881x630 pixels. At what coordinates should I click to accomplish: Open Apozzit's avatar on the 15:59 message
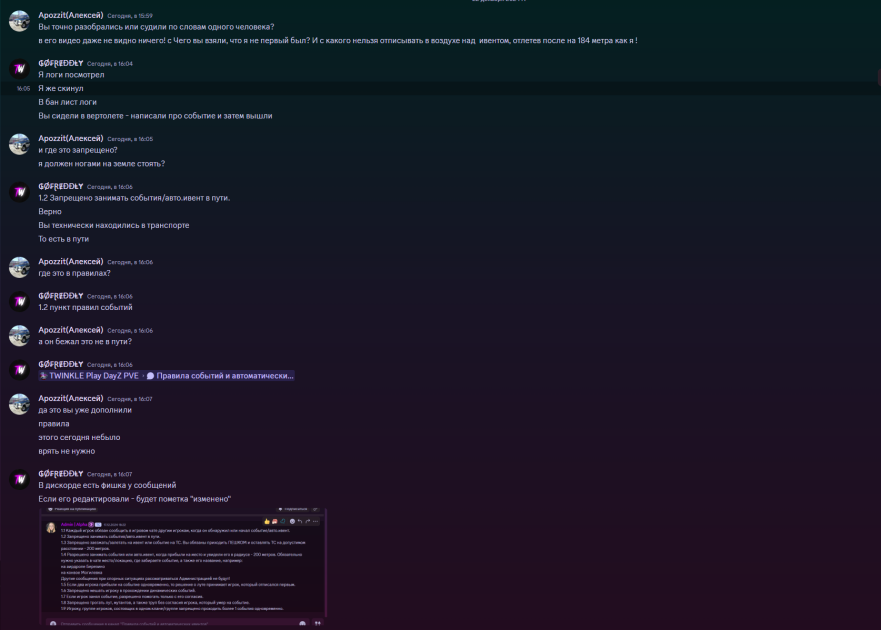(x=19, y=21)
